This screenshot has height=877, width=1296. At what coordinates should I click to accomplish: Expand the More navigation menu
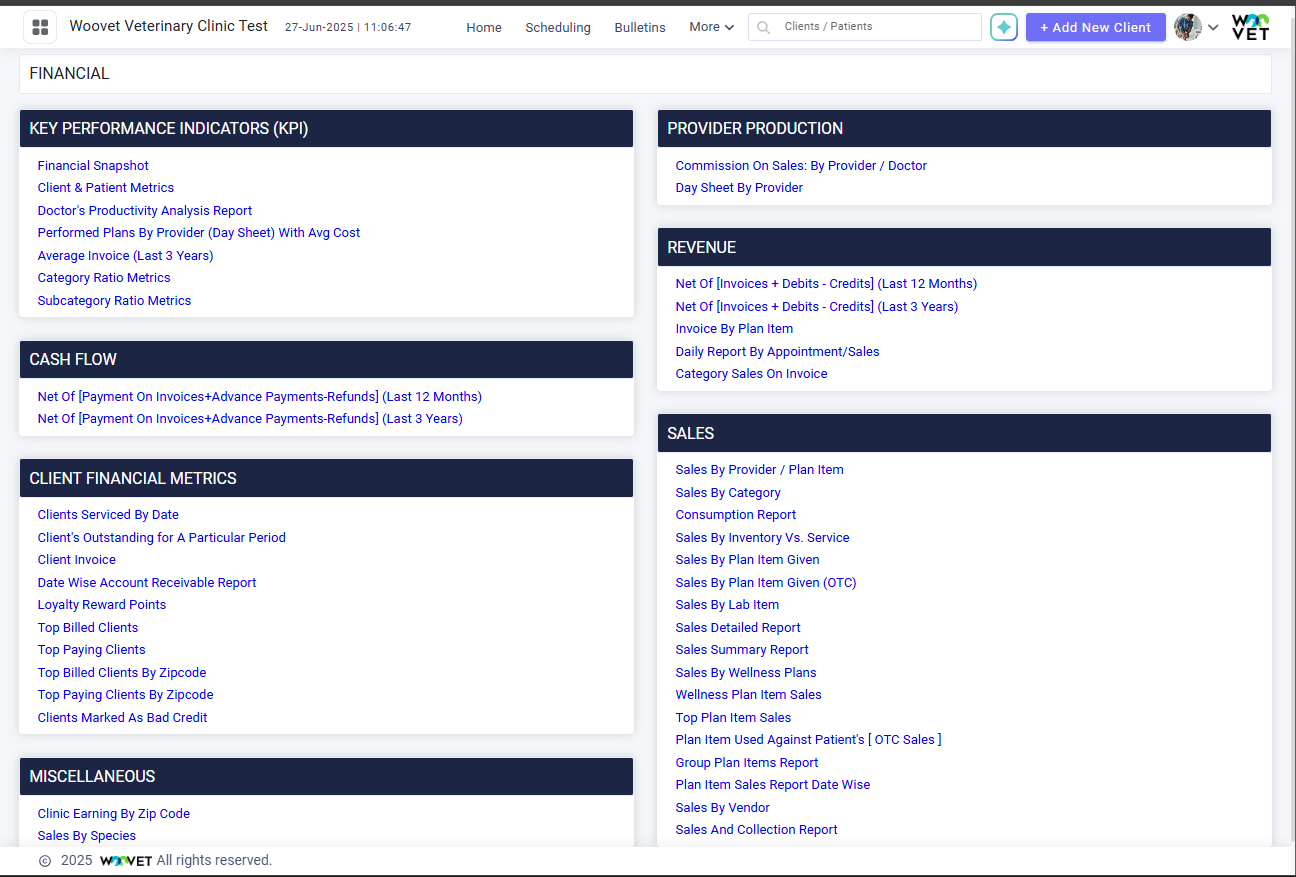coord(710,27)
